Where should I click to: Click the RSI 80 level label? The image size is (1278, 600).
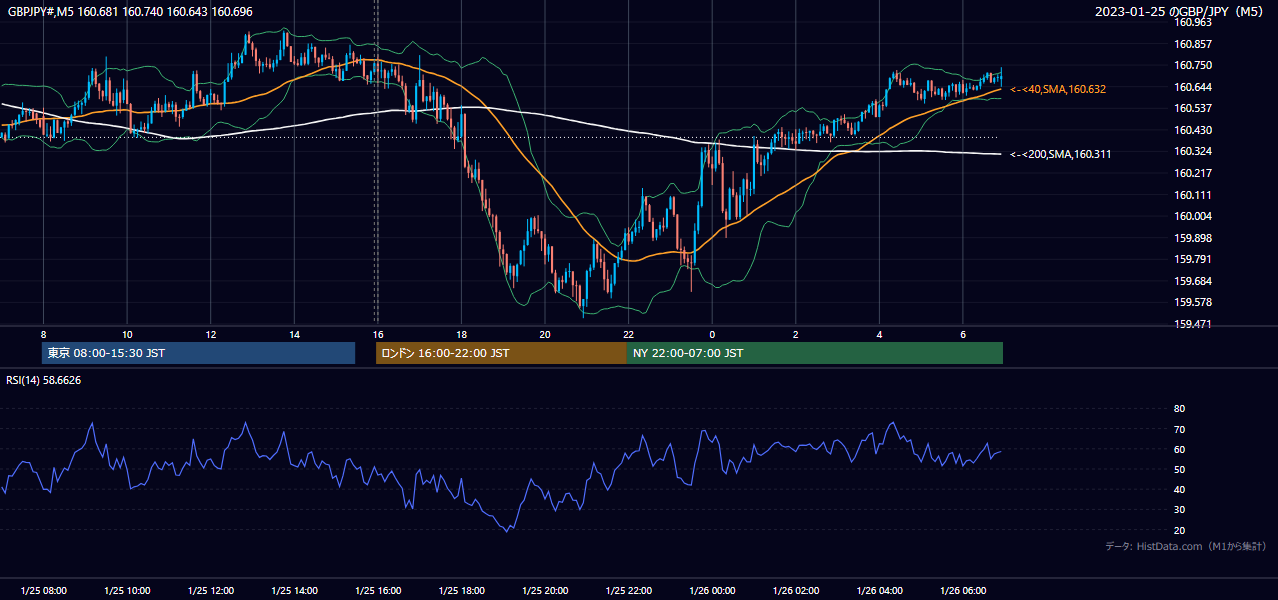1179,409
